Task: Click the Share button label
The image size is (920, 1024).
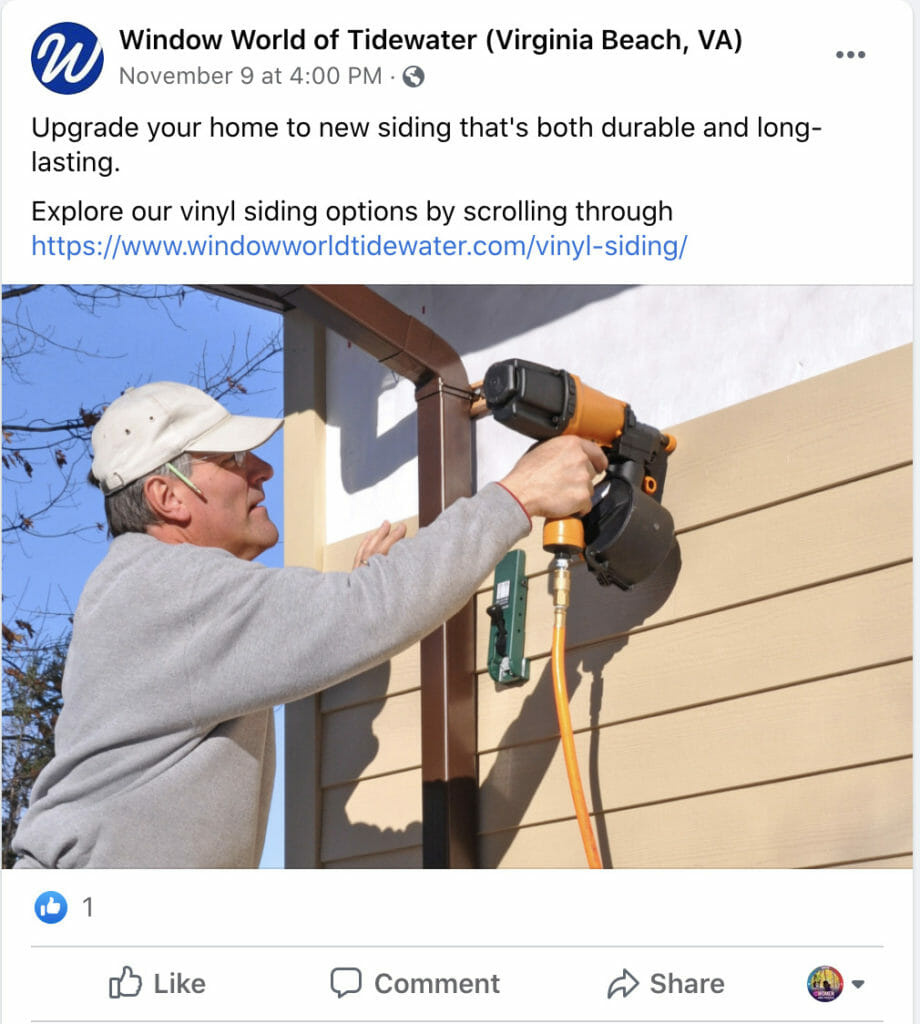Action: [687, 984]
